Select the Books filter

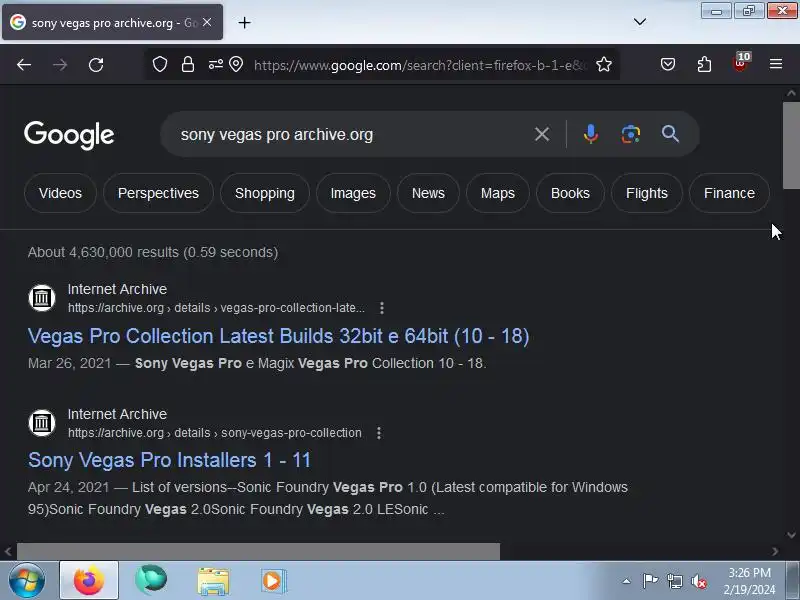(x=570, y=193)
